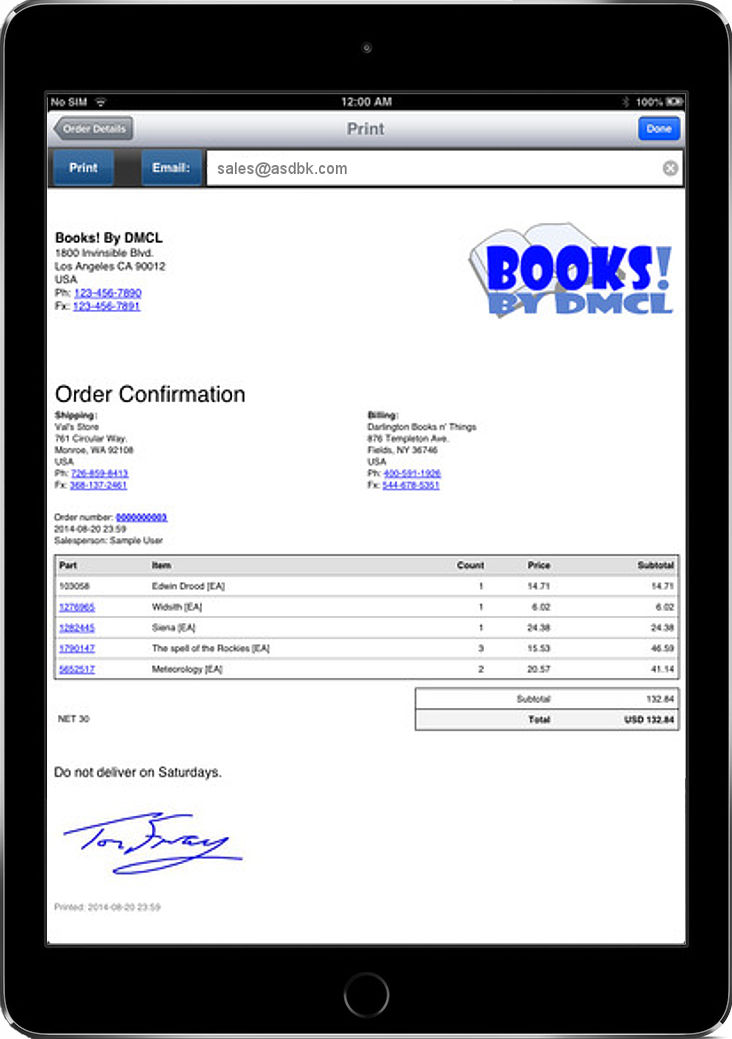732x1039 pixels.
Task: Go back to Order Details
Action: [x=93, y=129]
